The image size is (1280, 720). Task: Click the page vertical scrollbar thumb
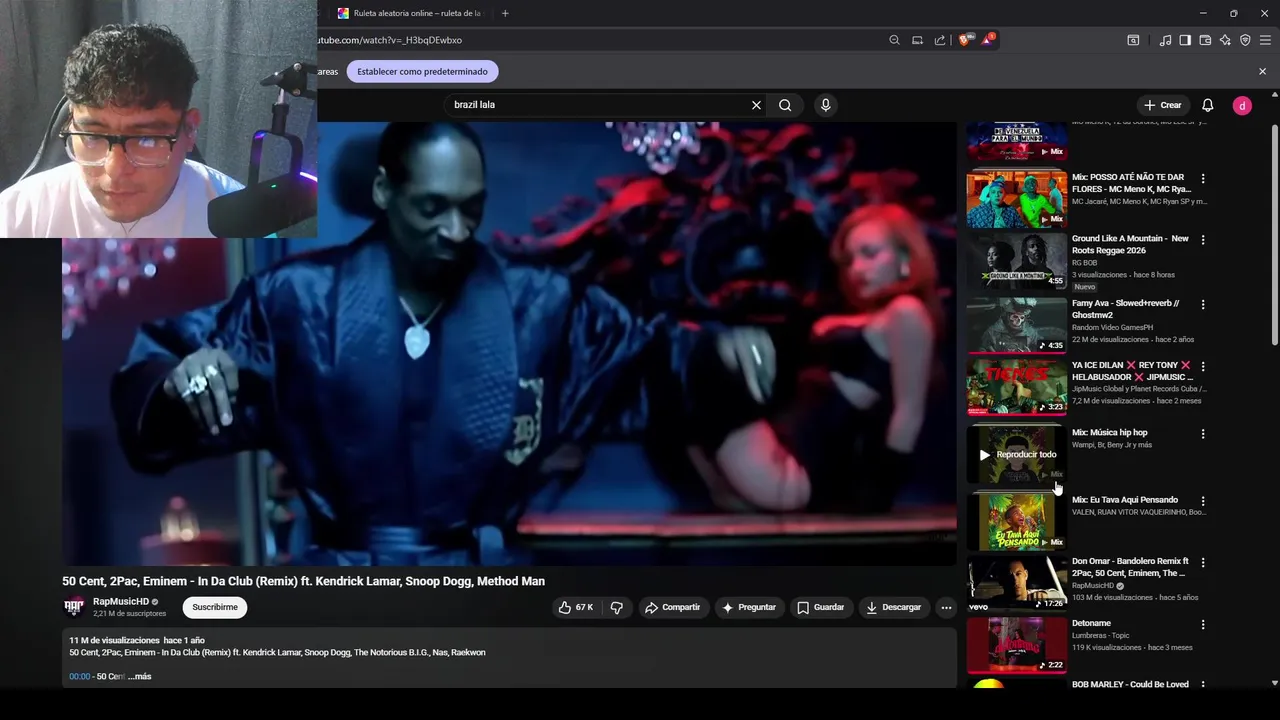point(1274,235)
